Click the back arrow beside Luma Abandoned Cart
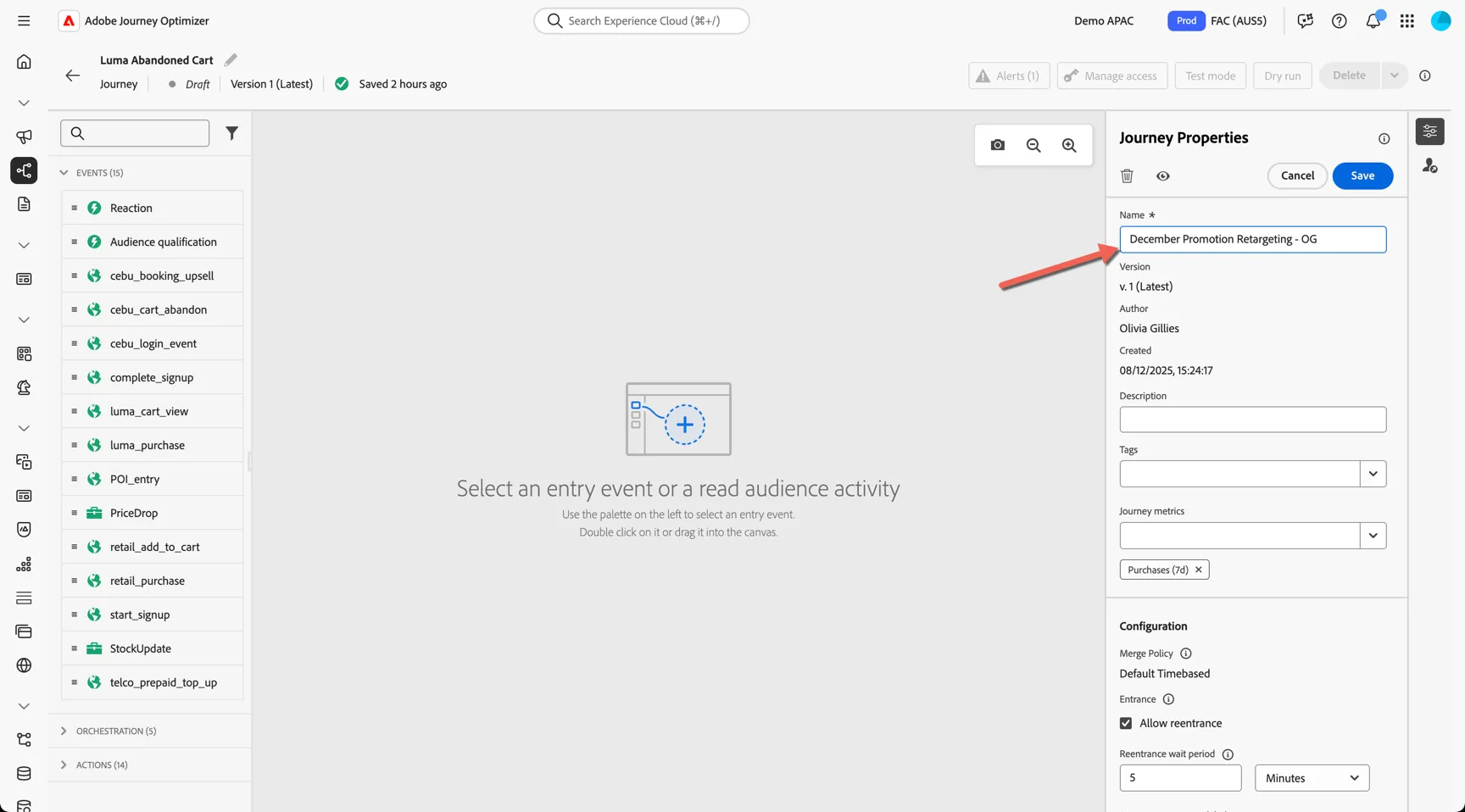Screen dimensions: 1465x812 [x=72, y=75]
